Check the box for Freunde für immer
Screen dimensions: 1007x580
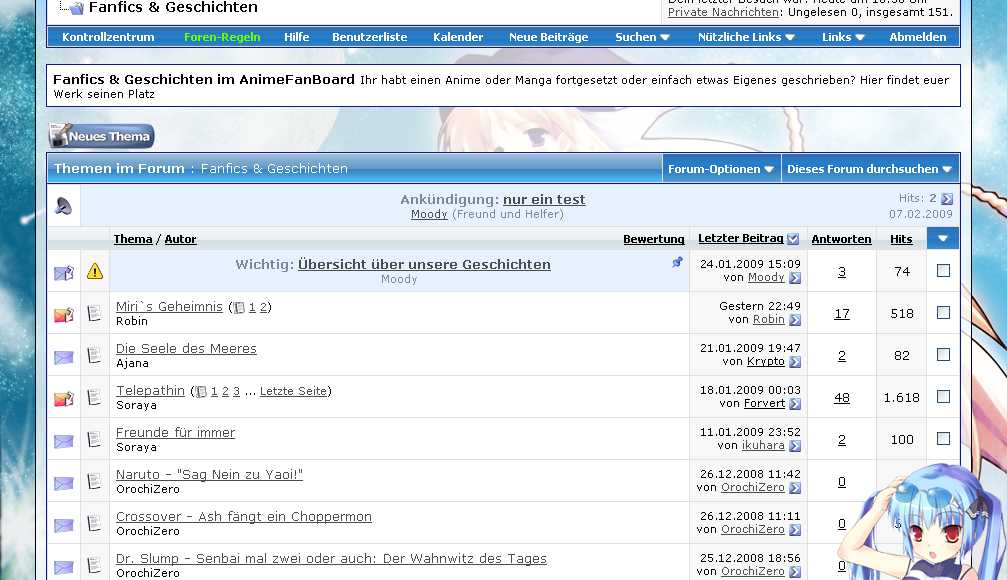pyautogui.click(x=943, y=439)
